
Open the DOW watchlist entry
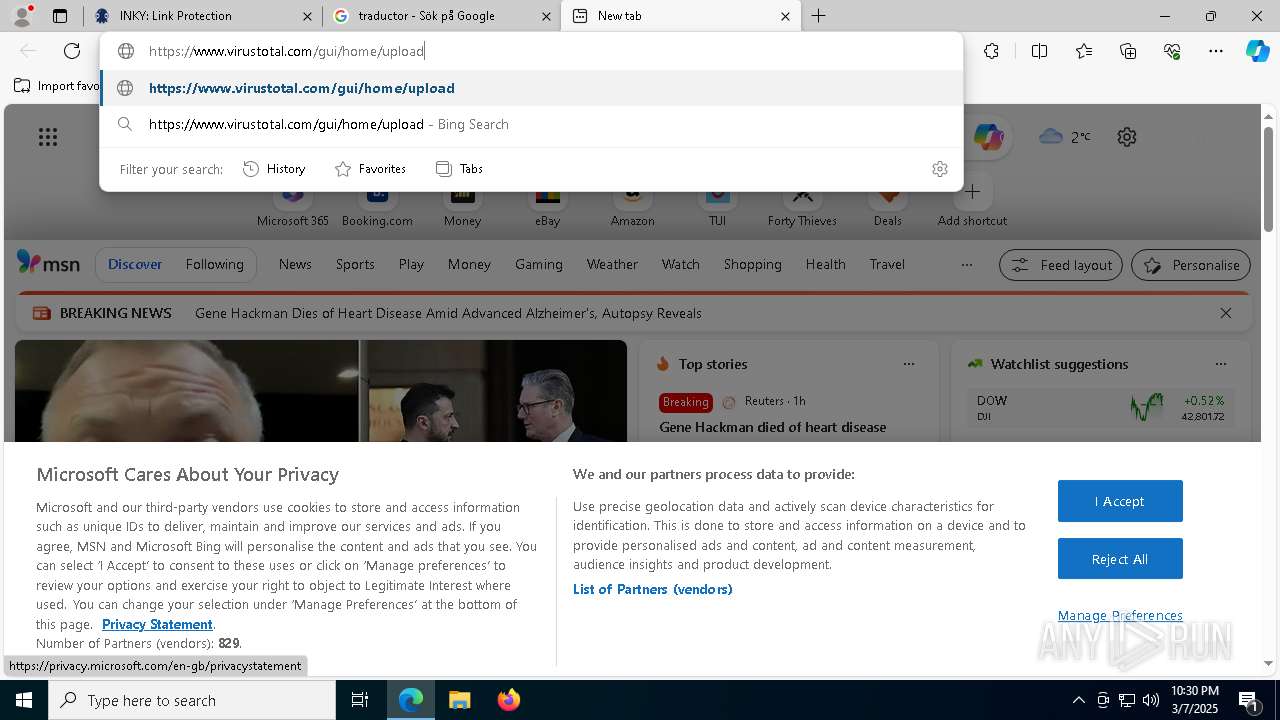(x=1100, y=407)
